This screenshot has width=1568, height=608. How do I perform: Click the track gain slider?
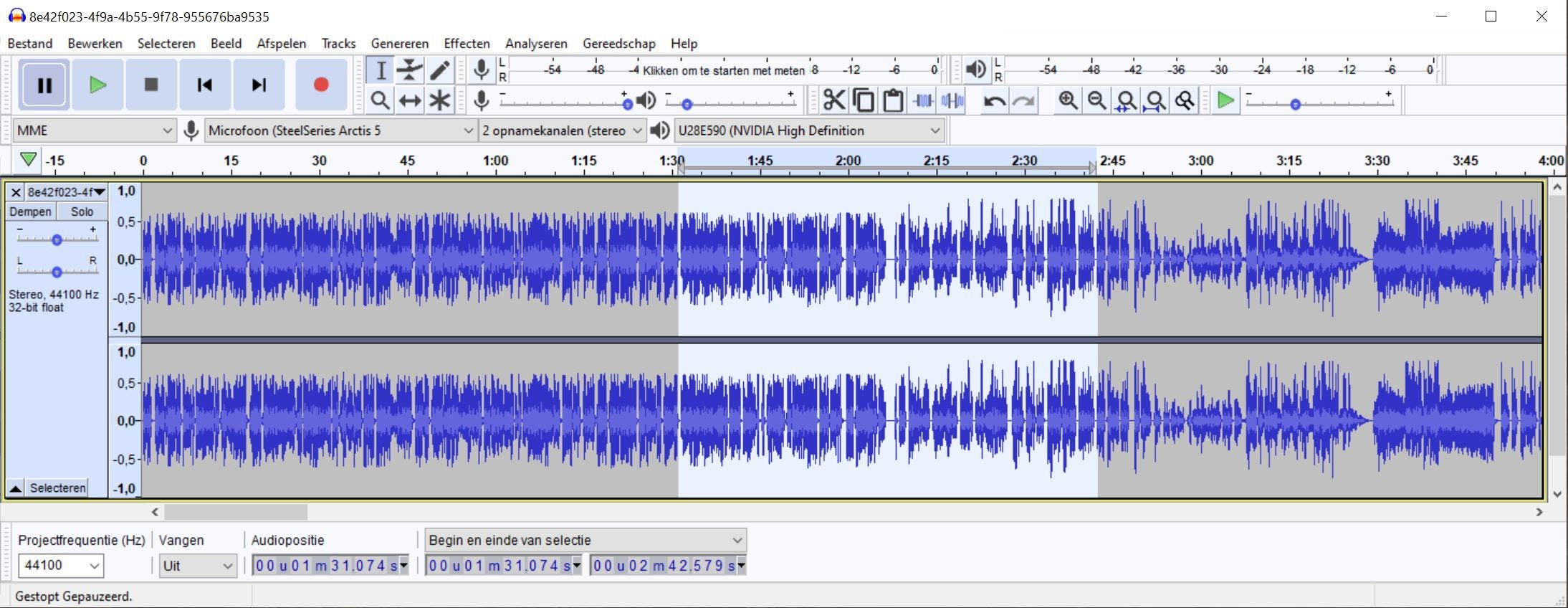[x=57, y=239]
